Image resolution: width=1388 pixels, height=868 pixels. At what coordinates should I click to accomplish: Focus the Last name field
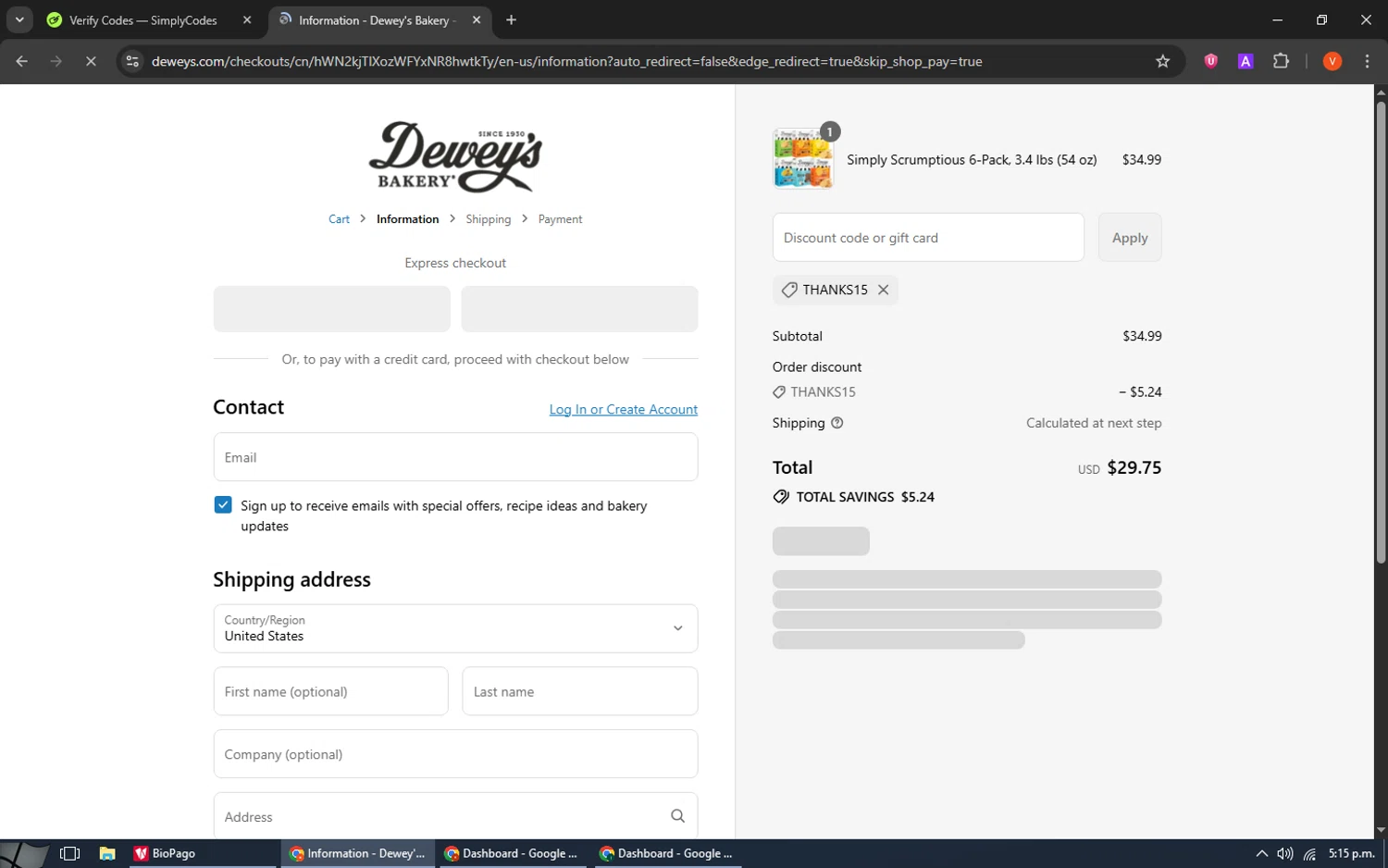click(x=579, y=691)
